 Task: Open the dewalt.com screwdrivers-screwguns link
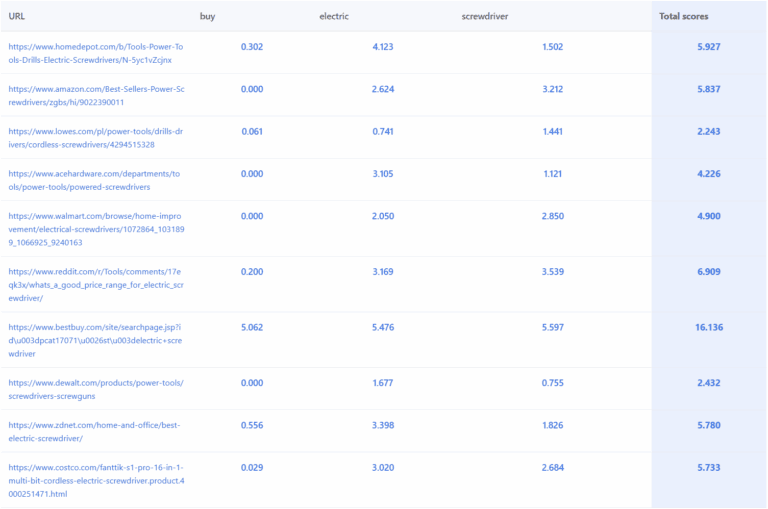point(96,389)
